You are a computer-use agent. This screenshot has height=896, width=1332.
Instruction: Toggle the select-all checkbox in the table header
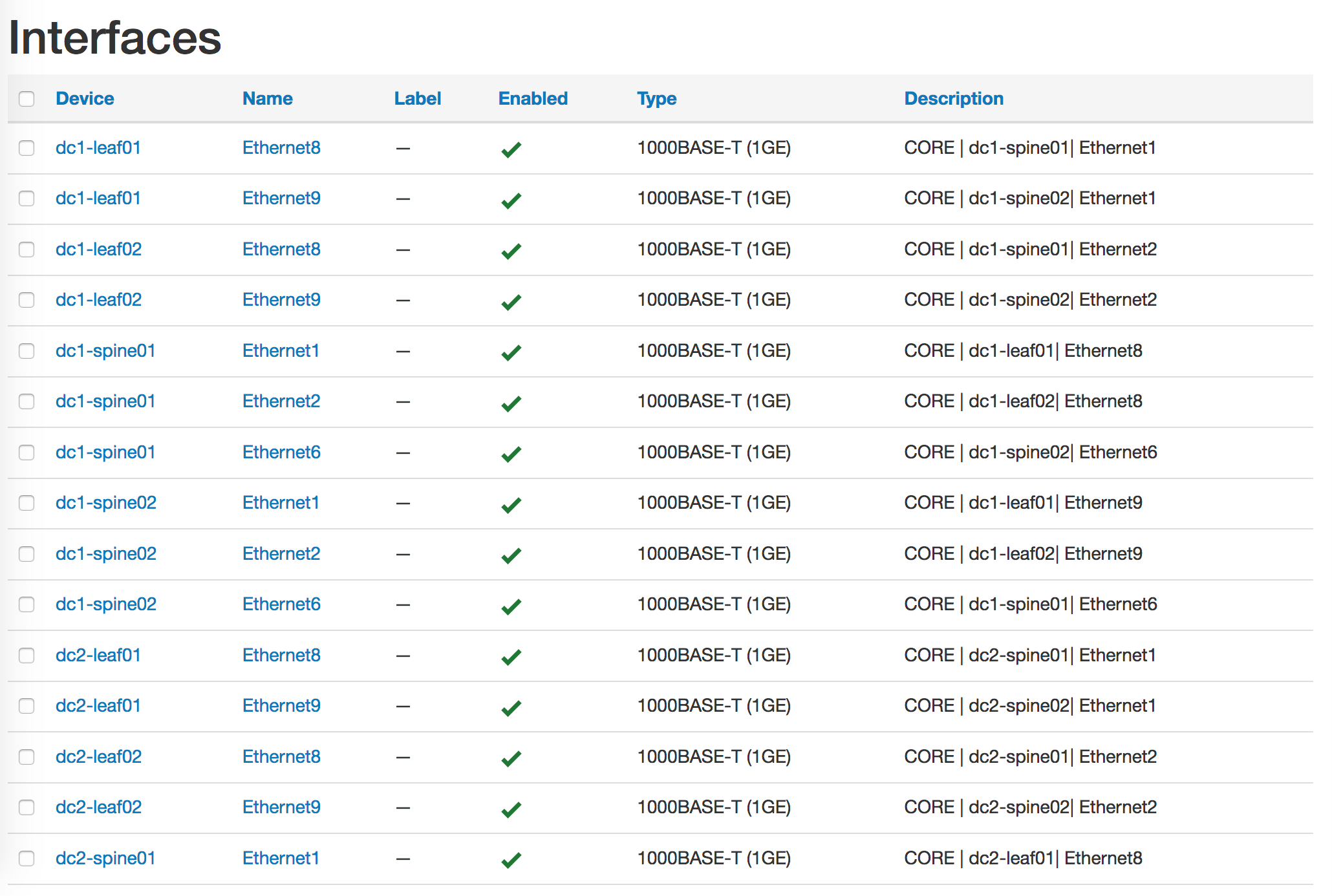pyautogui.click(x=27, y=98)
